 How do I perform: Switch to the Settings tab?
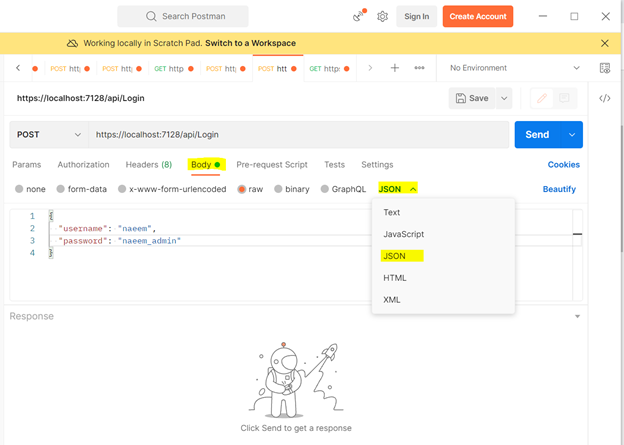click(377, 165)
